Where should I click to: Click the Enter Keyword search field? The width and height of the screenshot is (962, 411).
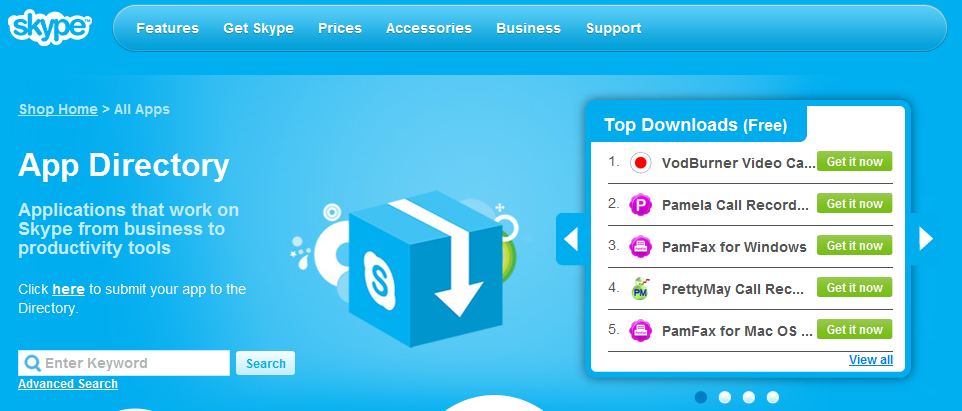pyautogui.click(x=124, y=363)
